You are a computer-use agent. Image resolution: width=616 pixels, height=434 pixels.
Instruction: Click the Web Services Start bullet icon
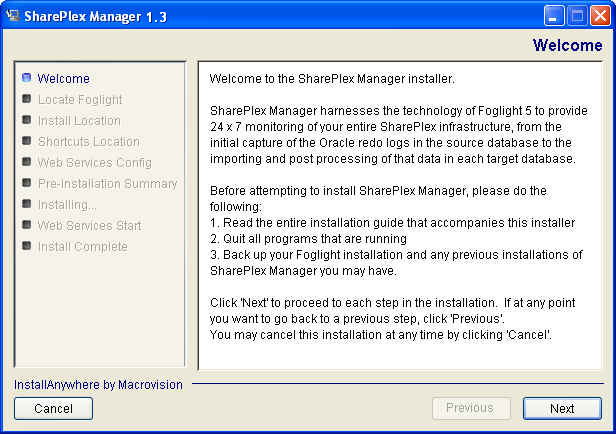pyautogui.click(x=26, y=225)
